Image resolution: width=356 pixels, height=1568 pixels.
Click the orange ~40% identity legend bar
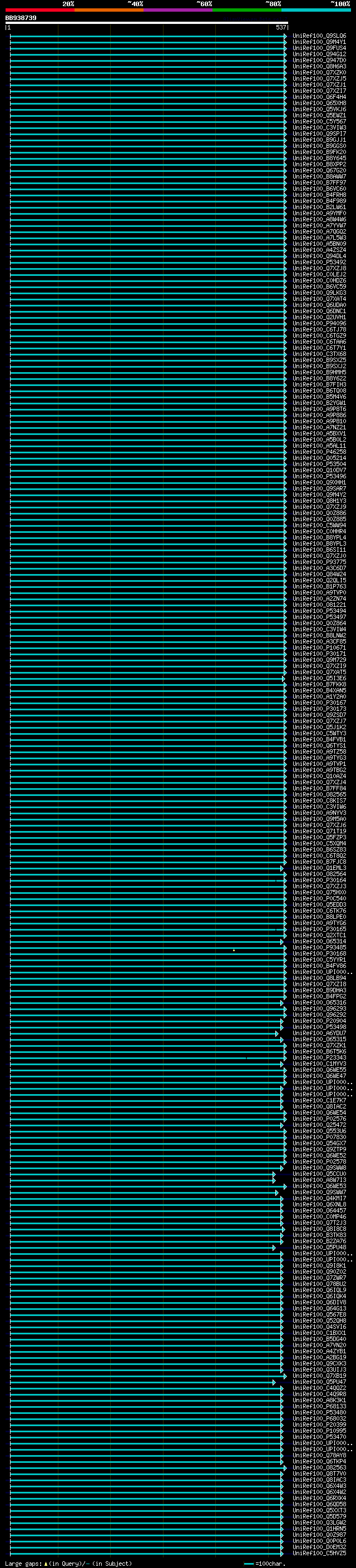[109, 10]
